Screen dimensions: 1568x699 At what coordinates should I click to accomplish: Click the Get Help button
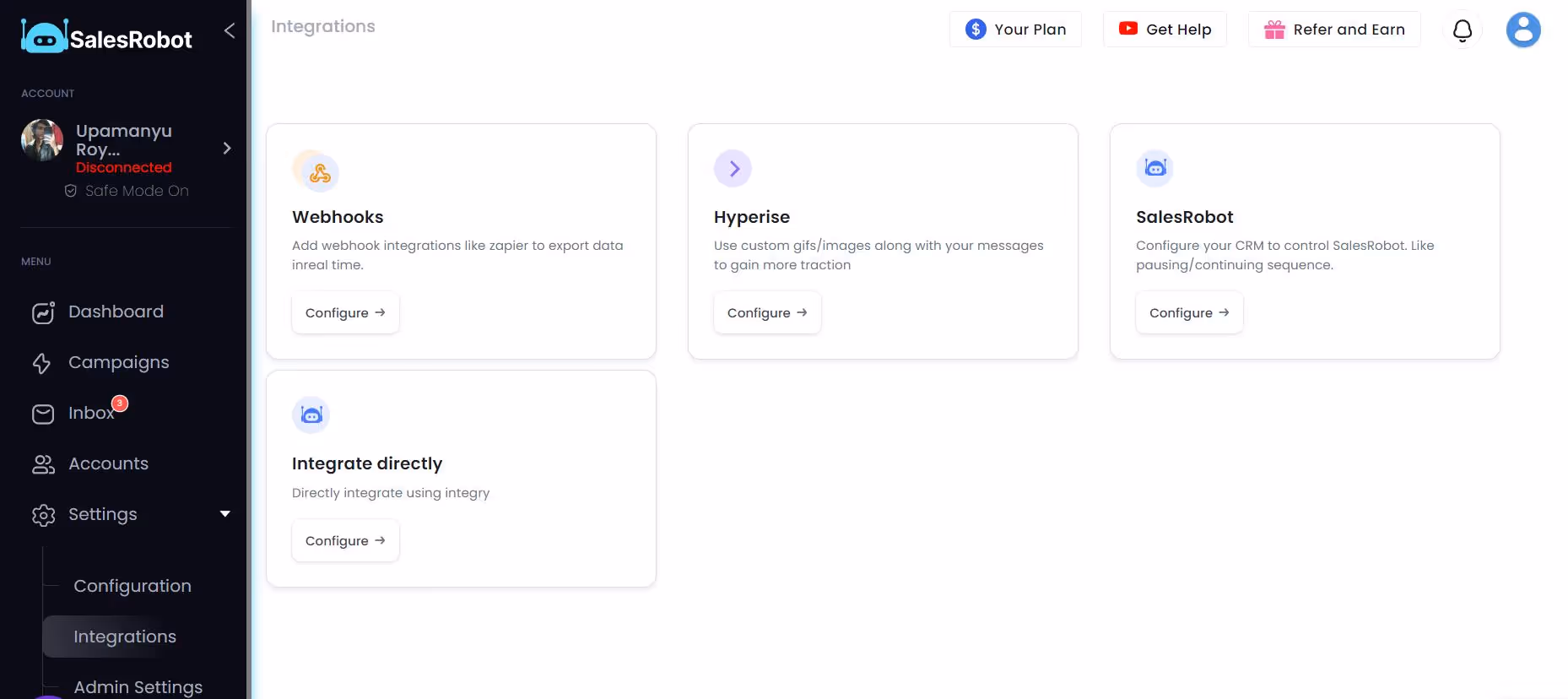point(1165,30)
